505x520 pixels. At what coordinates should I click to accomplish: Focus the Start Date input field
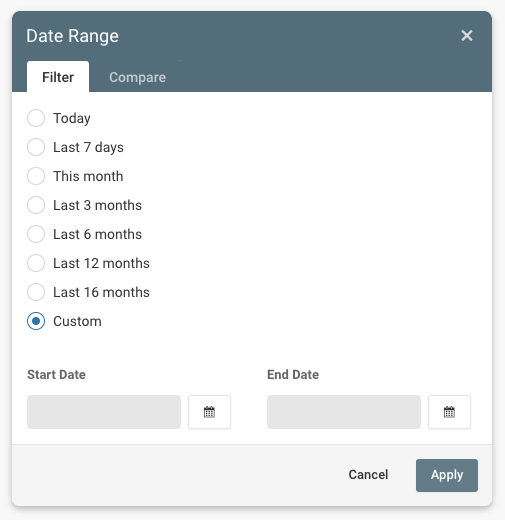tap(104, 412)
